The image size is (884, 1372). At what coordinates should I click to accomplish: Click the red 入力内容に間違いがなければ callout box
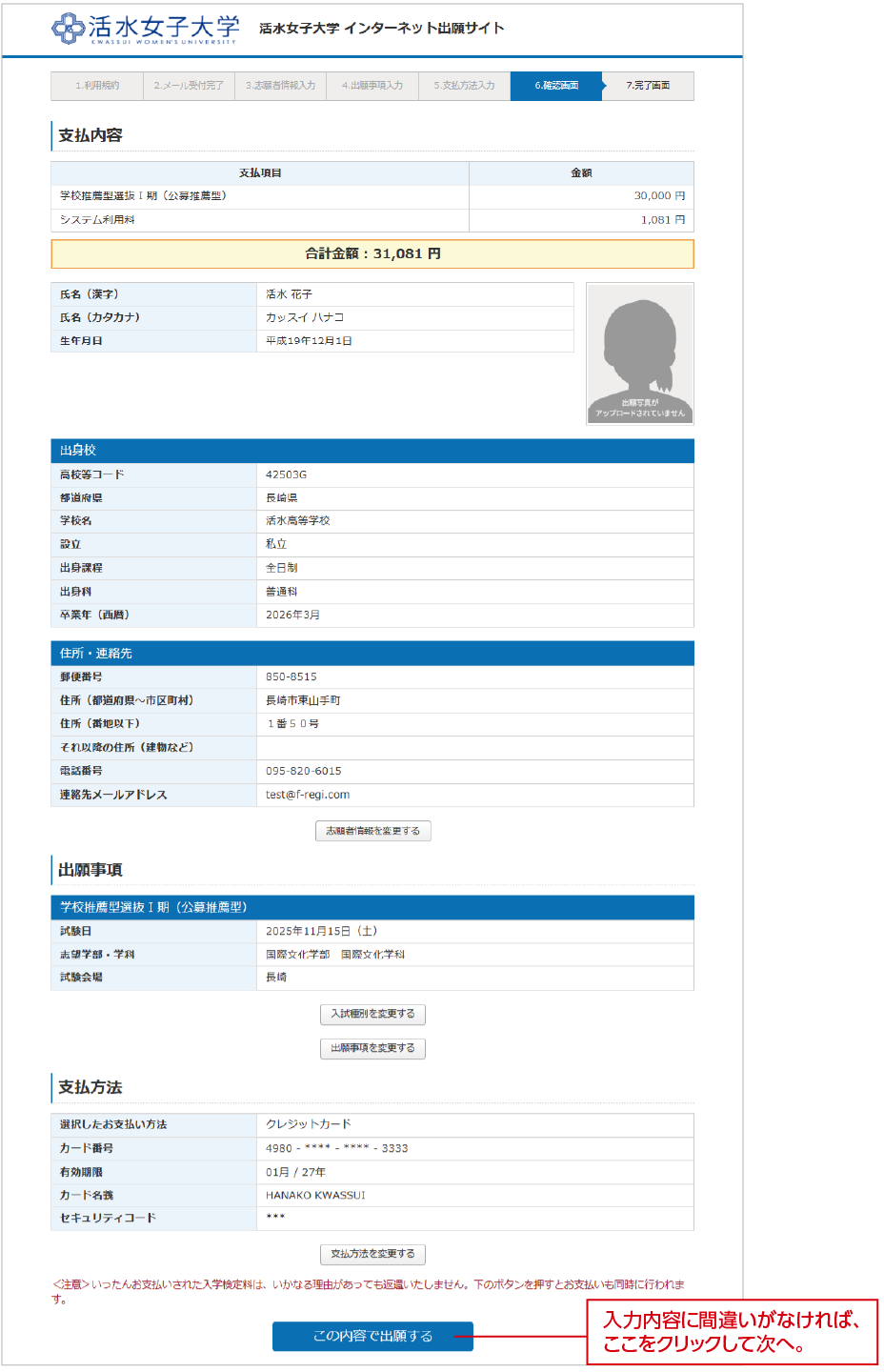tap(732, 1332)
